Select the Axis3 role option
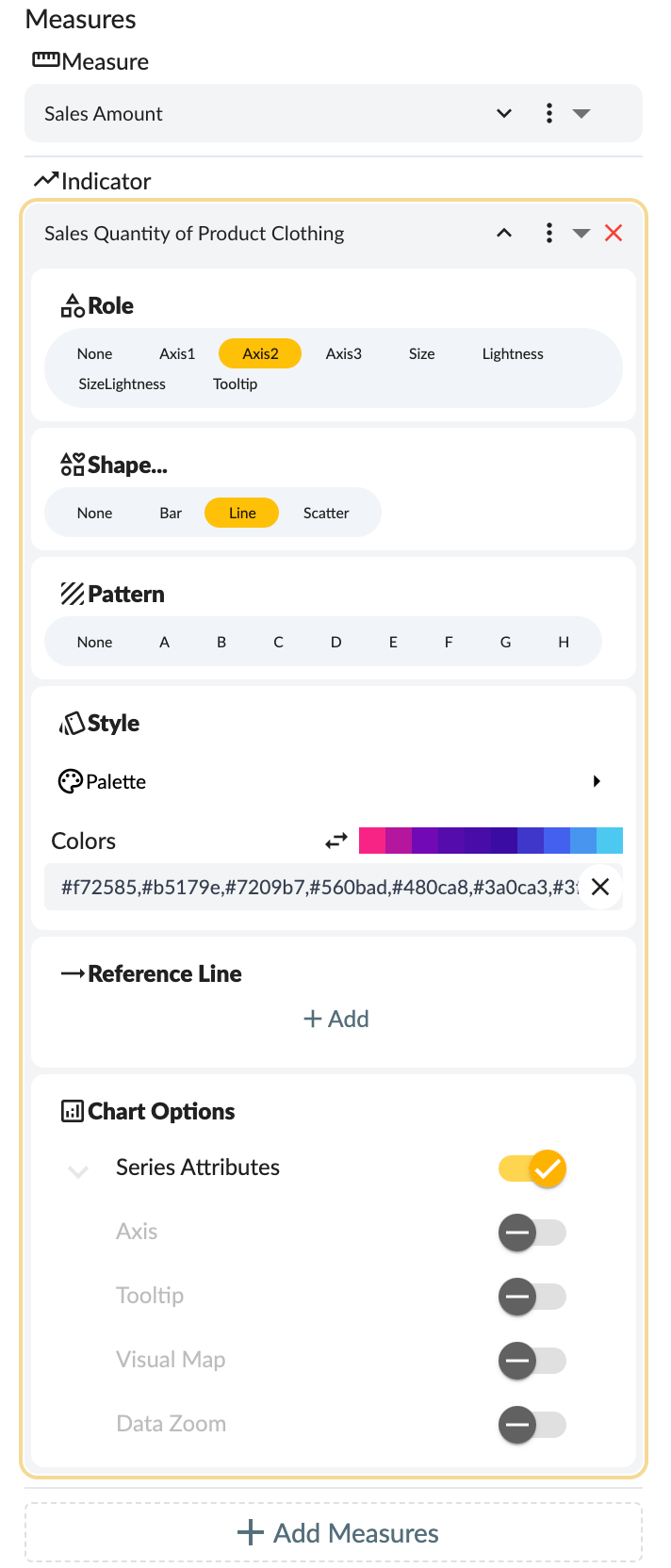This screenshot has width=671, height=1568. coord(344,354)
